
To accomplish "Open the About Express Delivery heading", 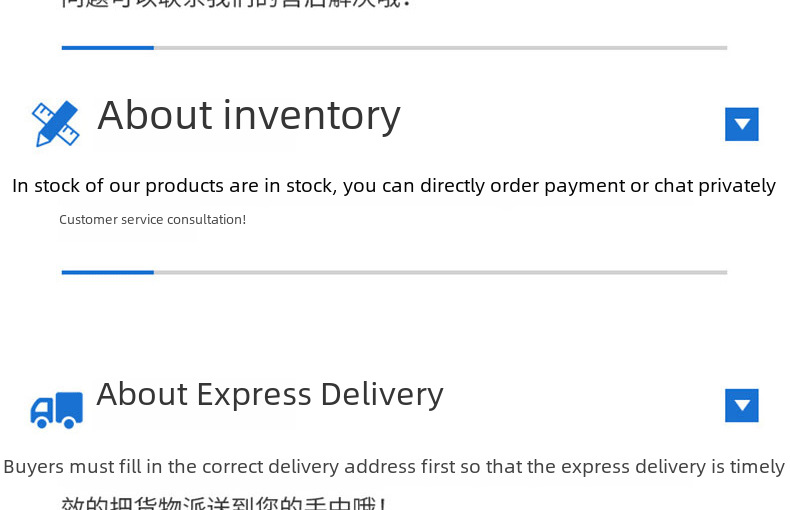I will tap(269, 394).
